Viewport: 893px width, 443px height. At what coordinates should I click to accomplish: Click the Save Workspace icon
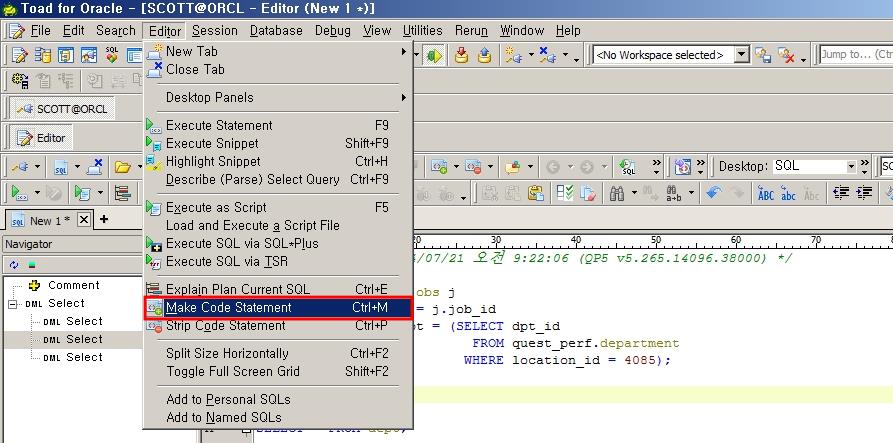(x=762, y=55)
